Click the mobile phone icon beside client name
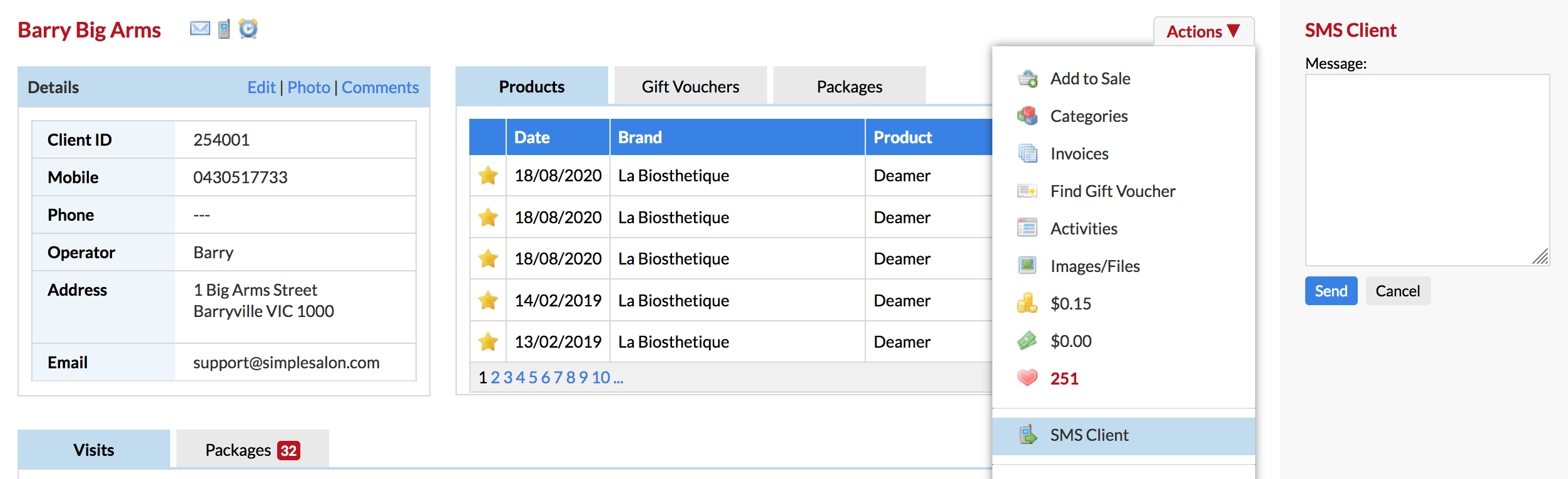This screenshot has height=479, width=1568. point(224,29)
